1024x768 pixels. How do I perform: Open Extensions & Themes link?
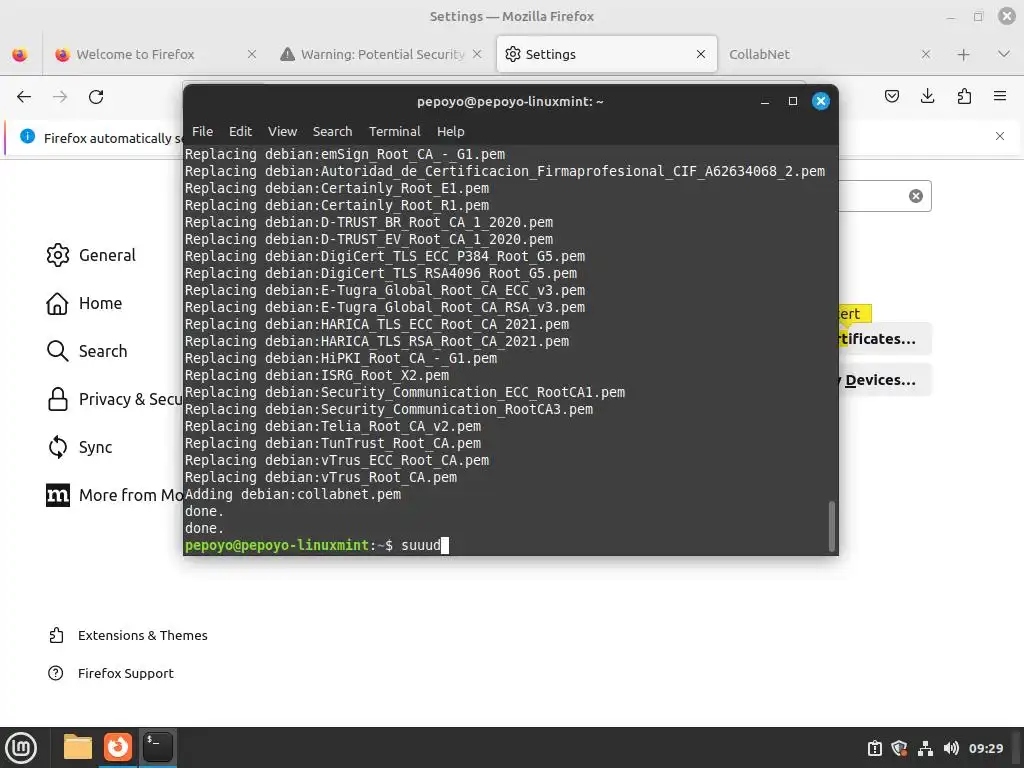pyautogui.click(x=128, y=635)
